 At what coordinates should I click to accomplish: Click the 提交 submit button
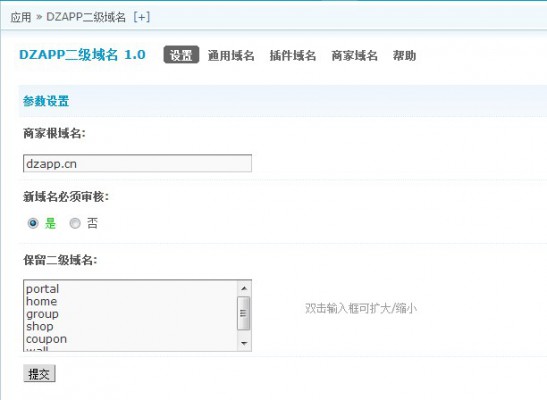tap(39, 373)
